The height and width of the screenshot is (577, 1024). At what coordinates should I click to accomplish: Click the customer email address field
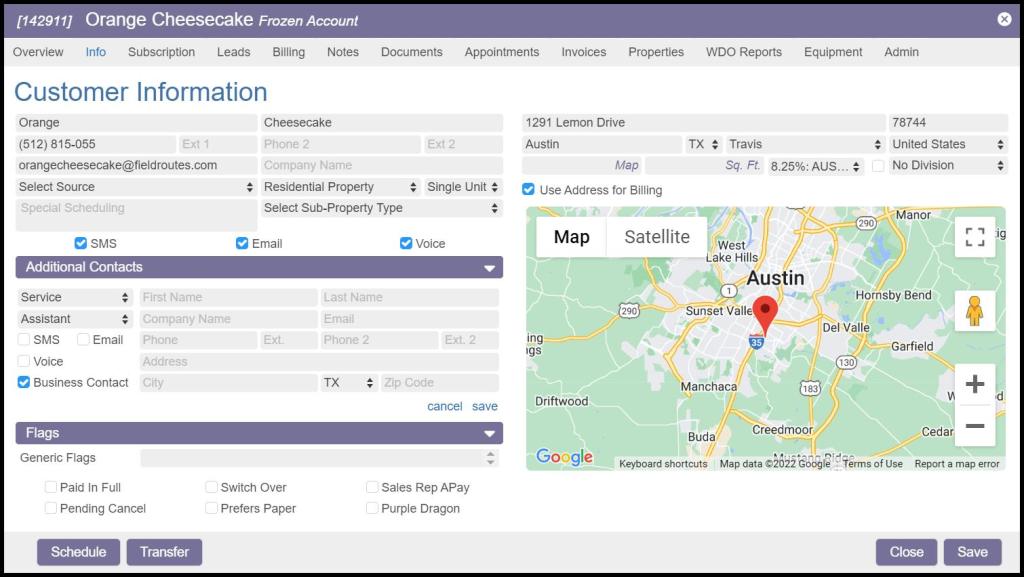pyautogui.click(x=136, y=166)
